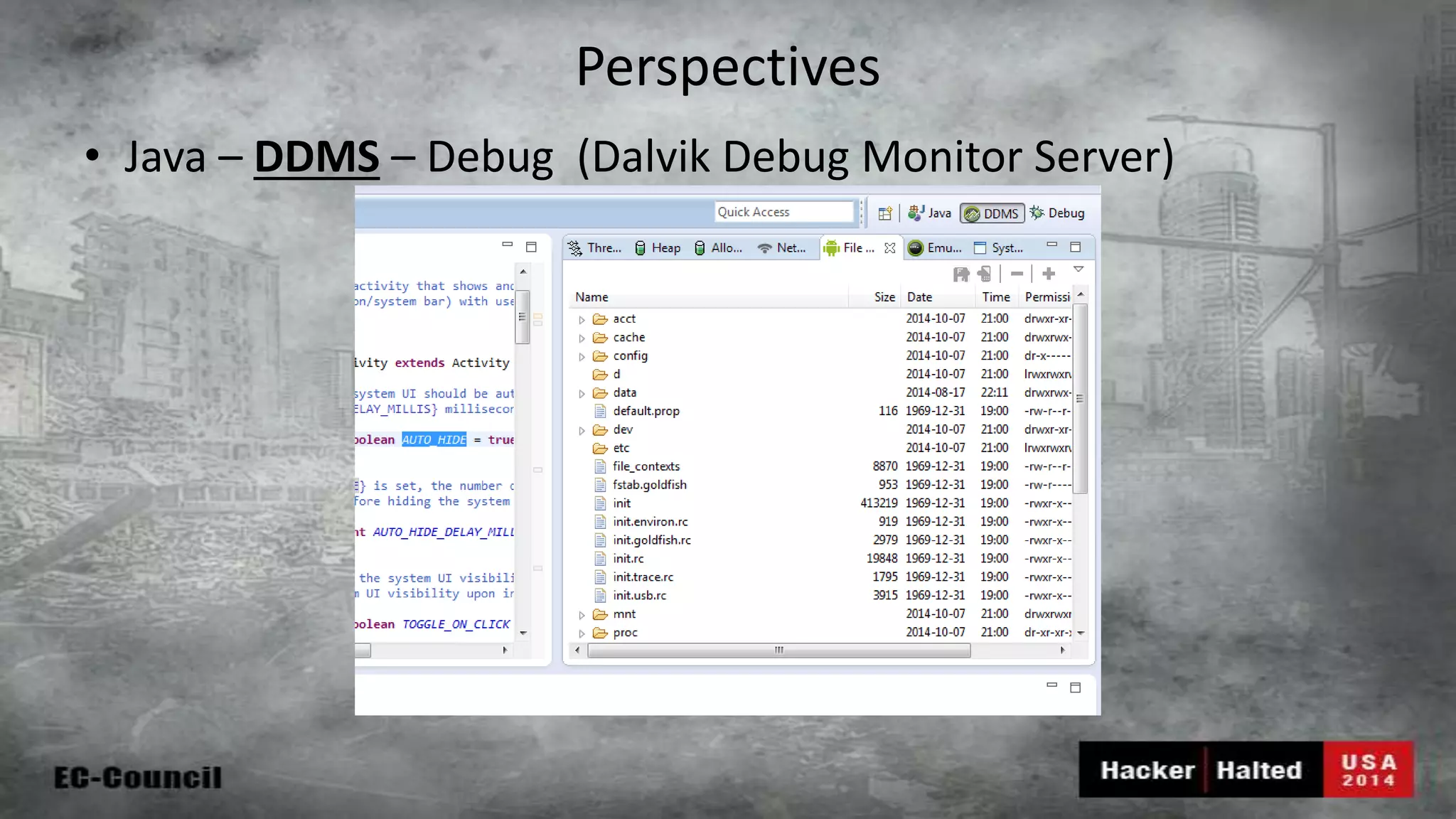This screenshot has width=1456, height=819.
Task: Select the init.environ.rc file icon
Action: (601, 522)
